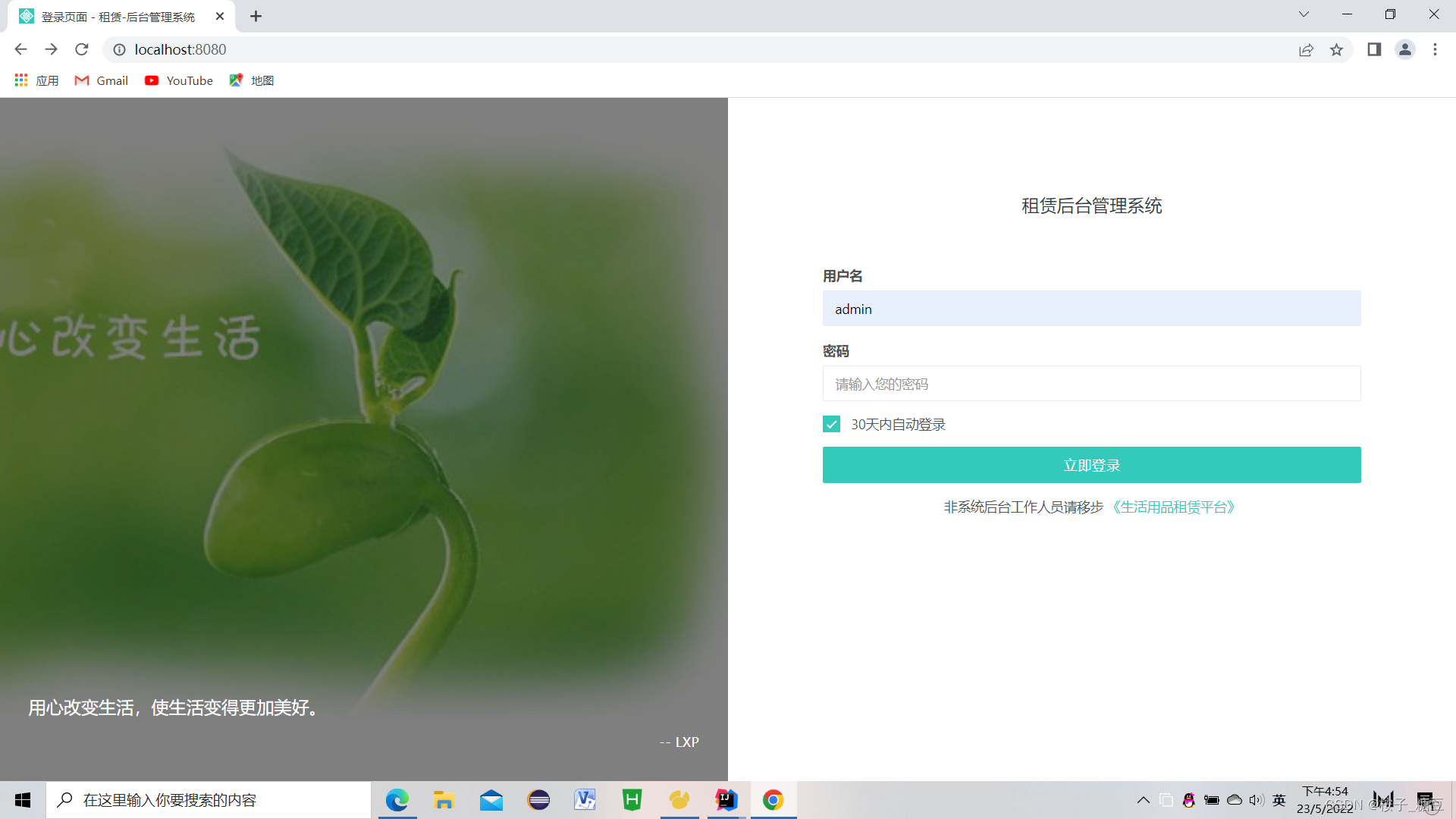Toggle the 英 input language indicator
The height and width of the screenshot is (819, 1456).
pyautogui.click(x=1279, y=799)
